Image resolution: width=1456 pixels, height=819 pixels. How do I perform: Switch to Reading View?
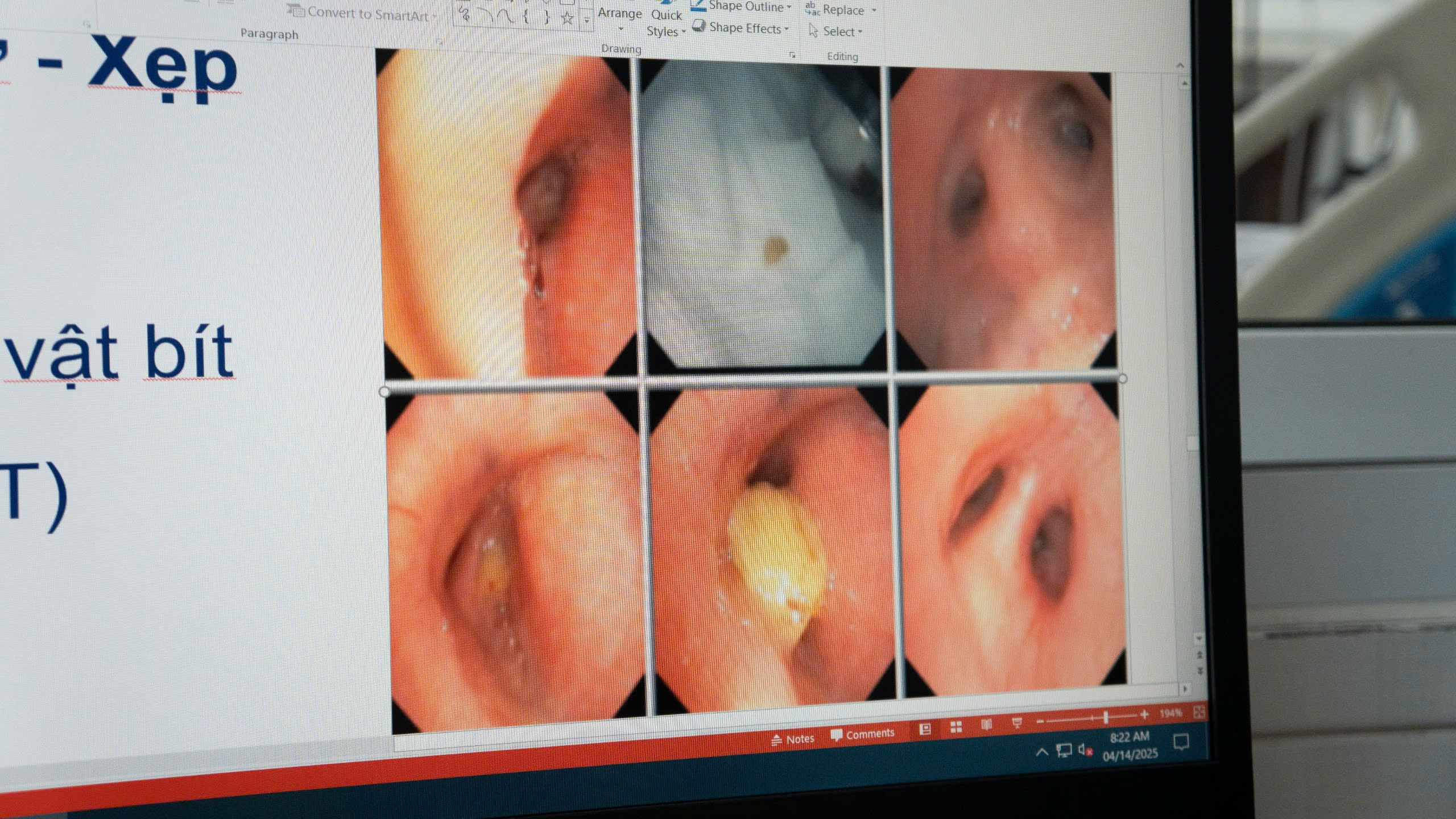pos(987,724)
